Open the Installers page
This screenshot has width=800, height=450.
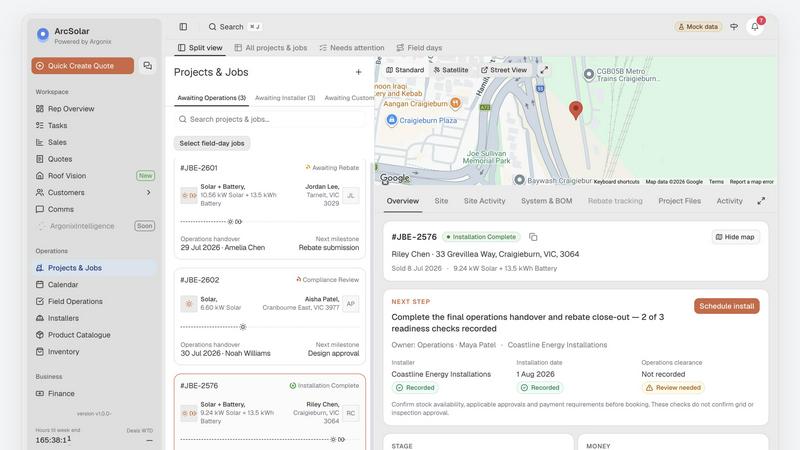tap(92, 318)
